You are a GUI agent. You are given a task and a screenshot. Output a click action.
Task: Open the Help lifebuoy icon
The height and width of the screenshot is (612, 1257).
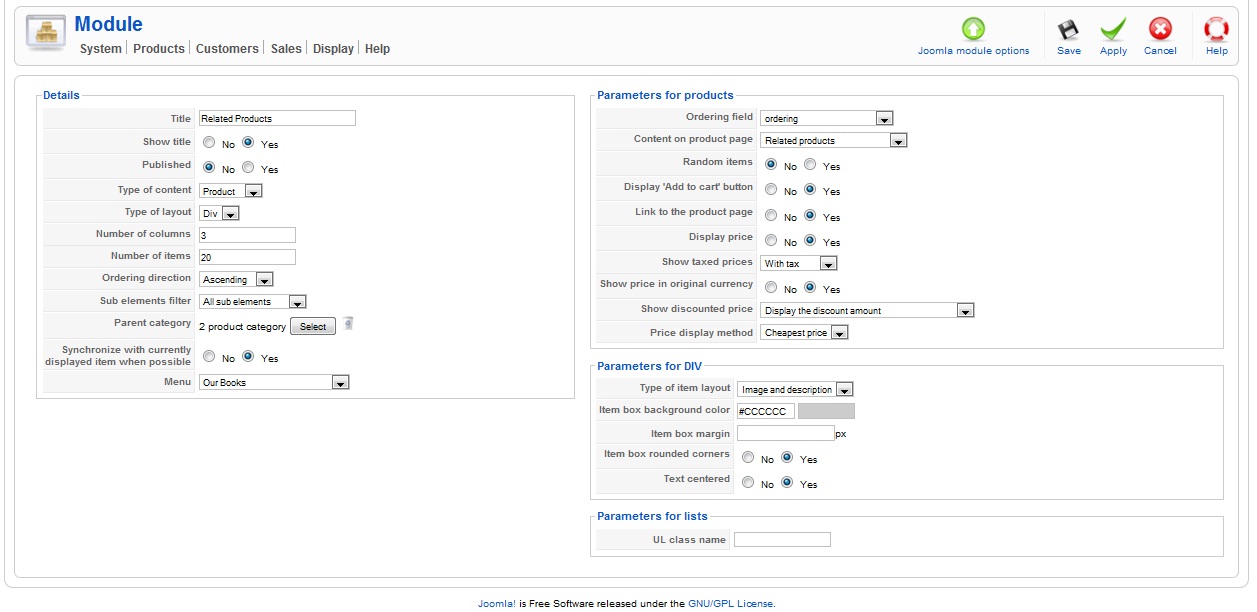pos(1216,31)
